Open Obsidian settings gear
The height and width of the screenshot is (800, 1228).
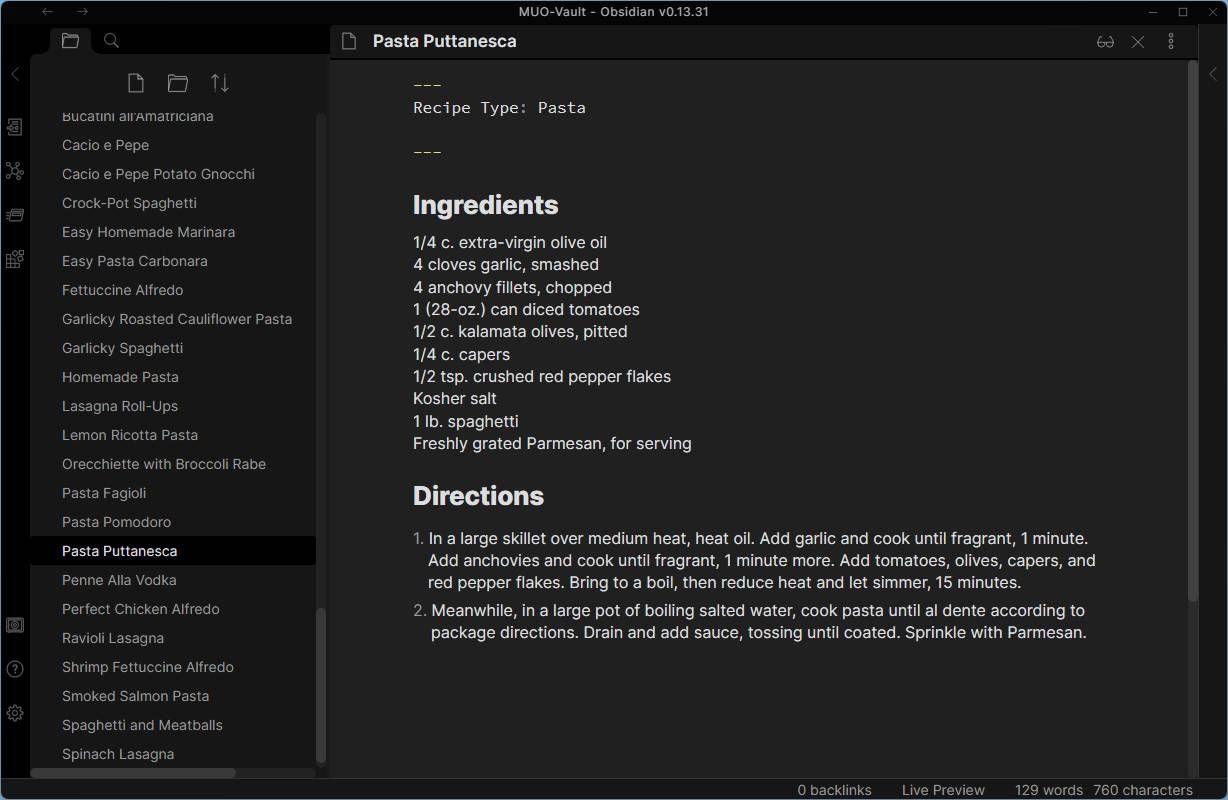coord(14,713)
